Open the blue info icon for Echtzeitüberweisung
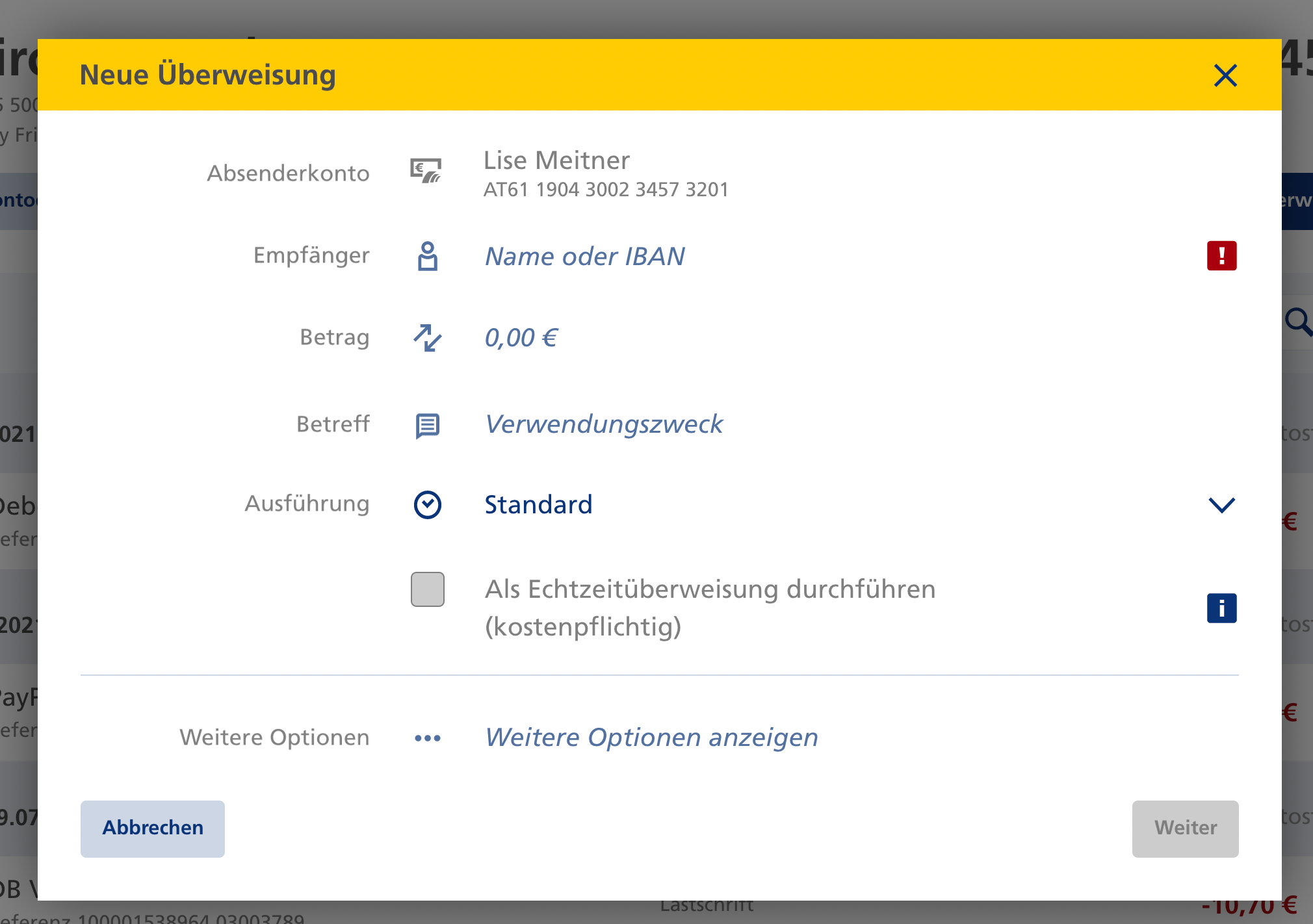 [x=1221, y=608]
